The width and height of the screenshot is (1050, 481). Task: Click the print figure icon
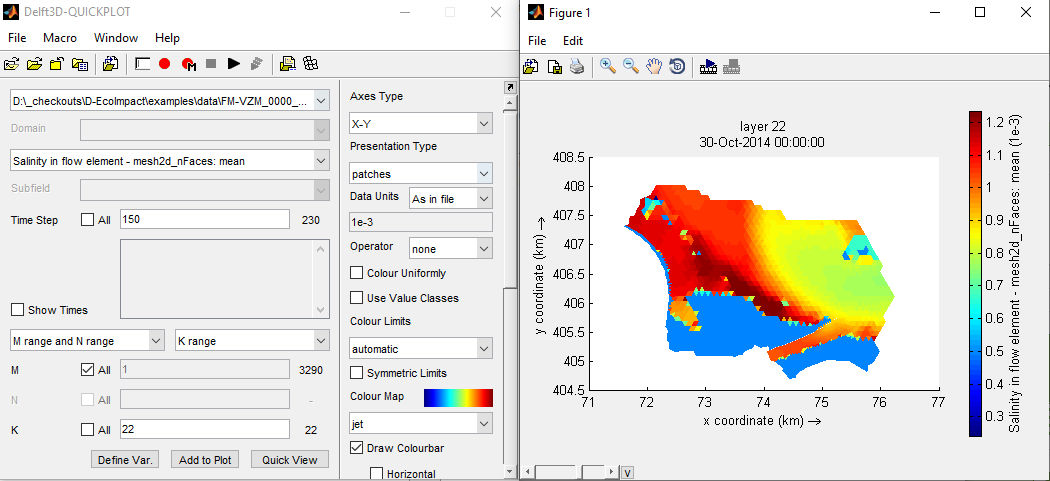coord(576,67)
